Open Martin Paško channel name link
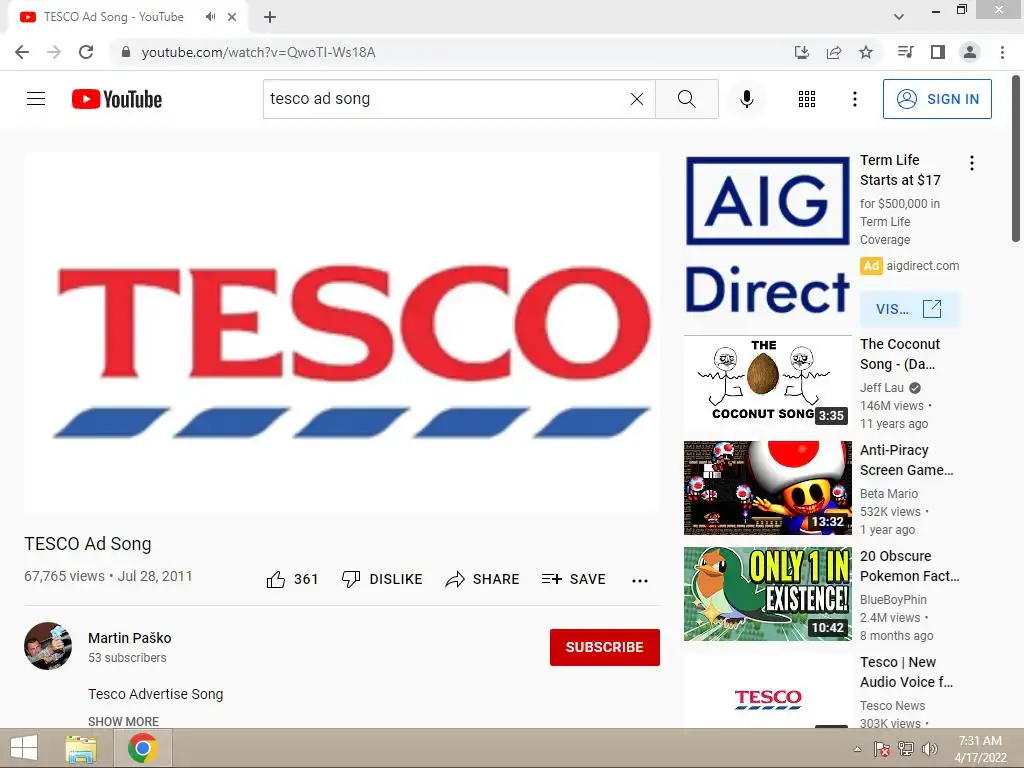 [x=129, y=638]
